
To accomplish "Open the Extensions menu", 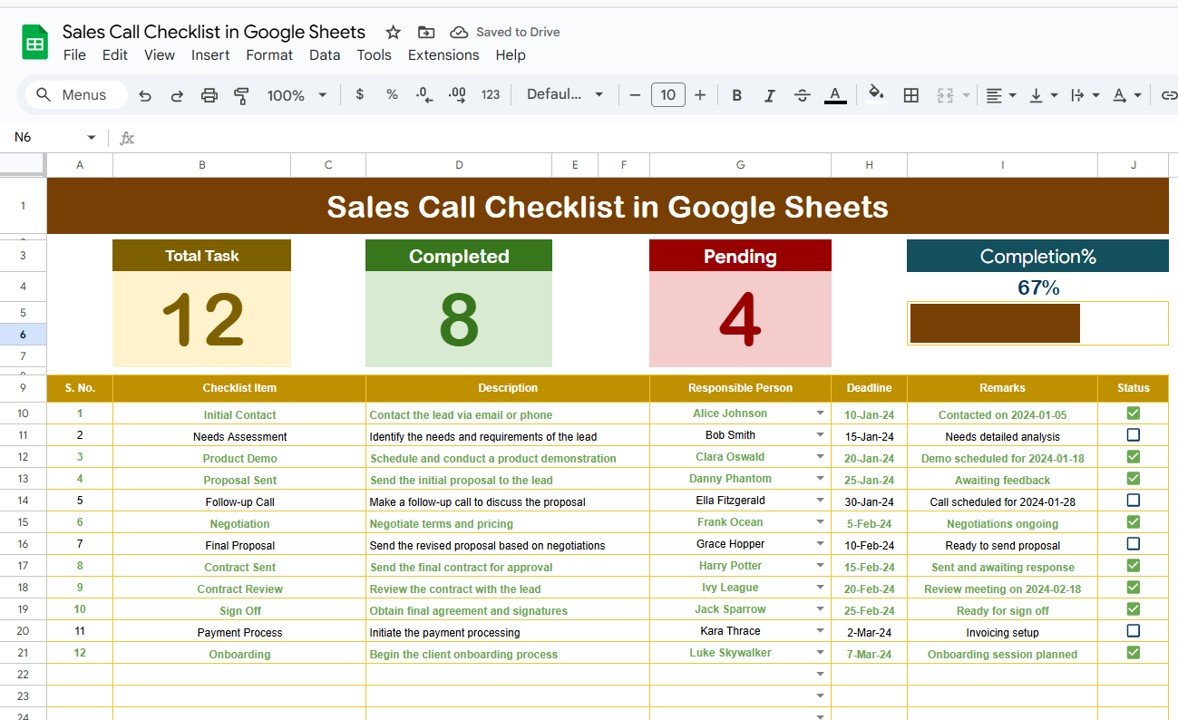I will pos(443,55).
